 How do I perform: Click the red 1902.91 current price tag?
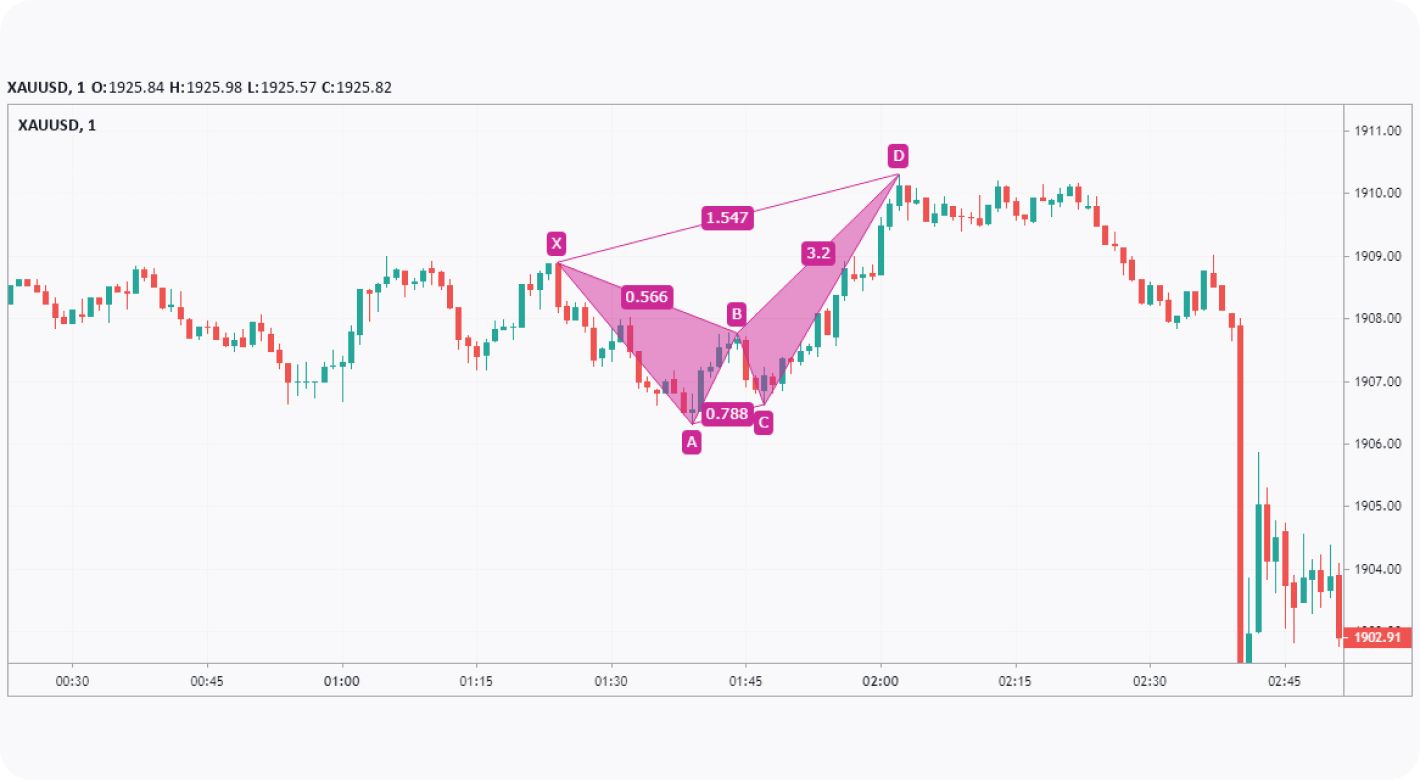click(x=1380, y=636)
